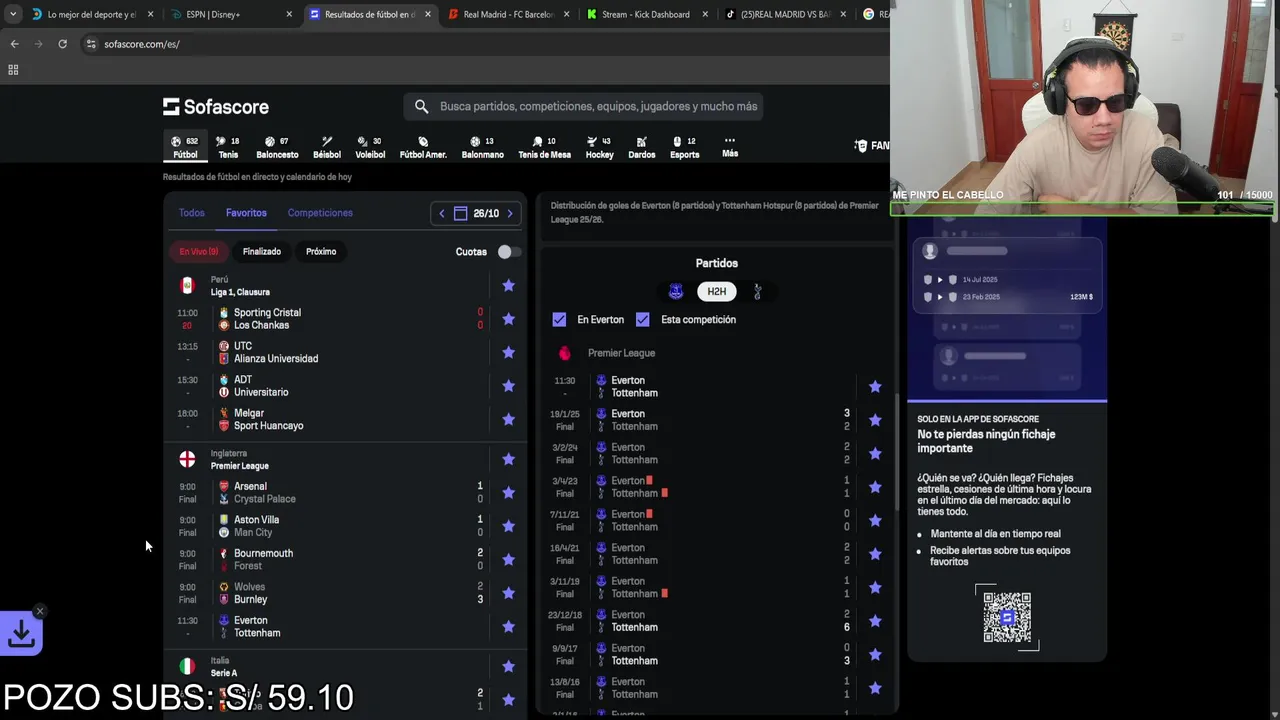The width and height of the screenshot is (1280, 720).
Task: Select the Tenis sport icon
Action: pos(228,147)
